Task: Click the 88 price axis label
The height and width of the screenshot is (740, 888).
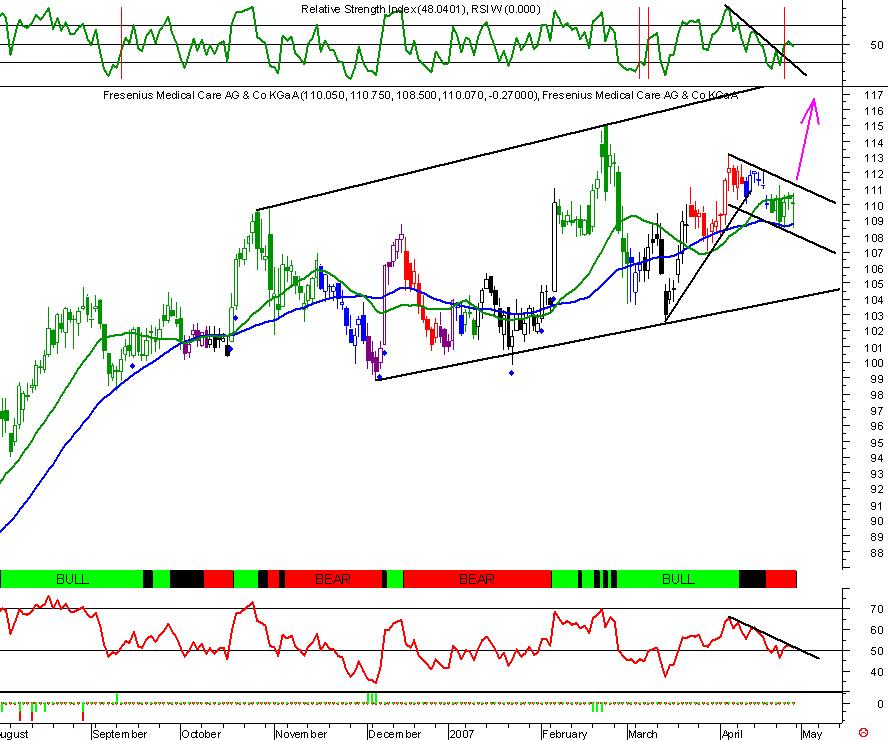Action: coord(877,553)
